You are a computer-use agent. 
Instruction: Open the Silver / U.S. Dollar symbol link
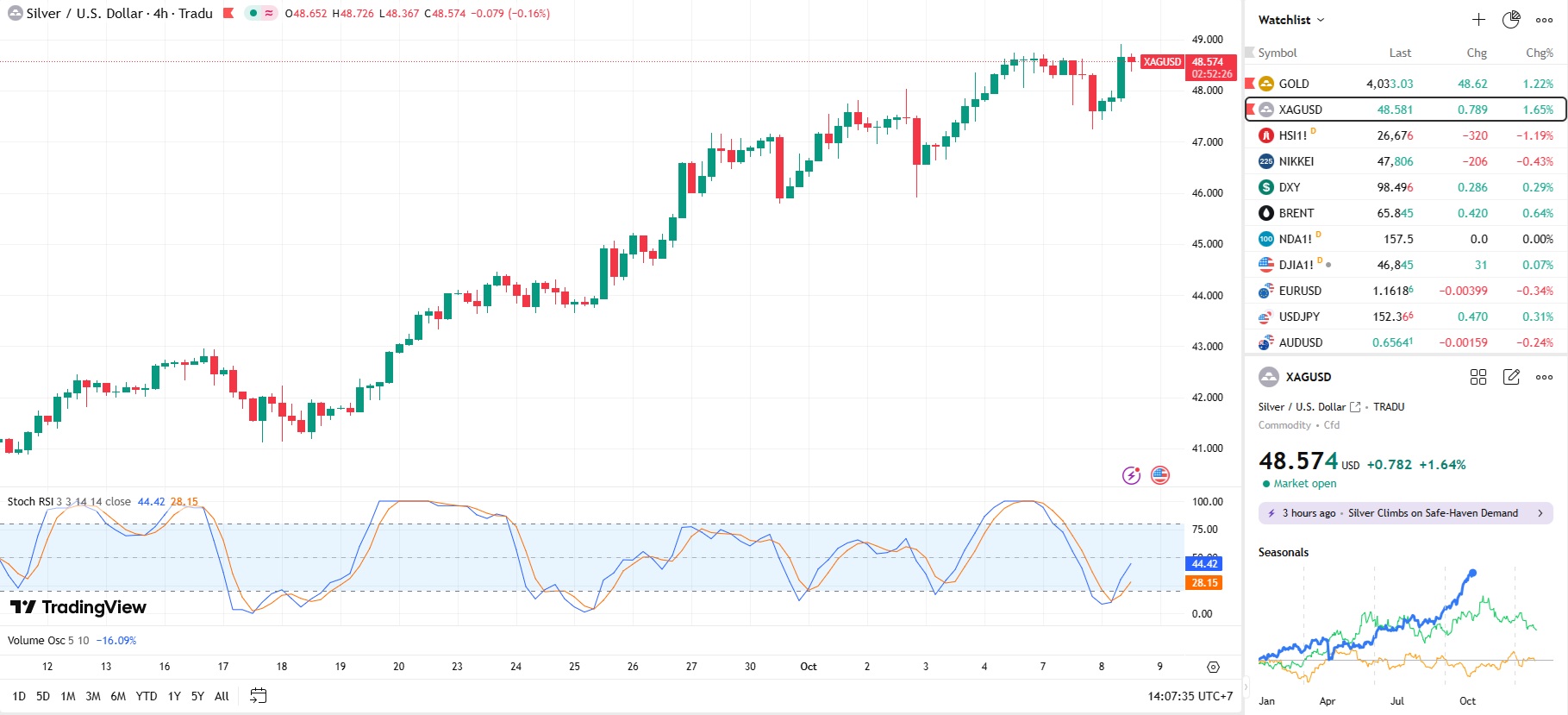1354,407
